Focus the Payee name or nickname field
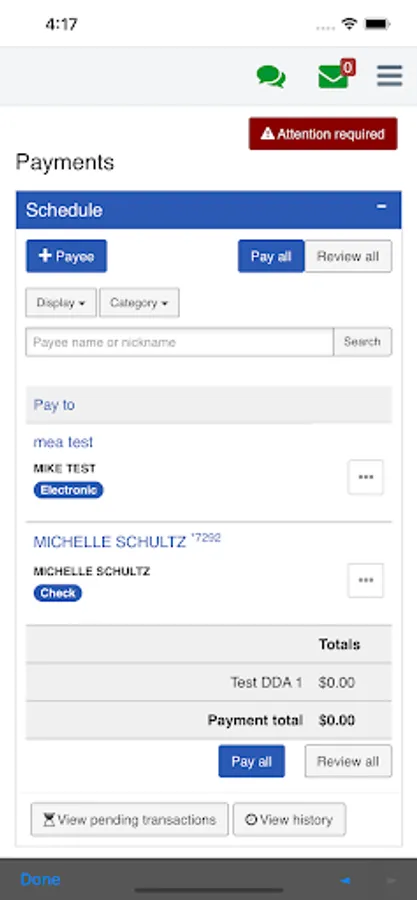The image size is (417, 900). tap(180, 342)
